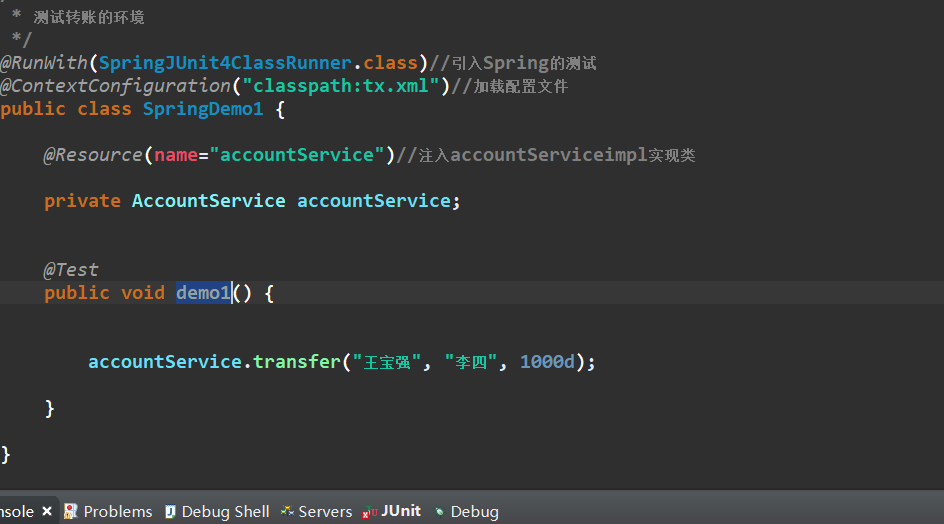
Task: Click the accountService field declaration
Action: (x=374, y=201)
